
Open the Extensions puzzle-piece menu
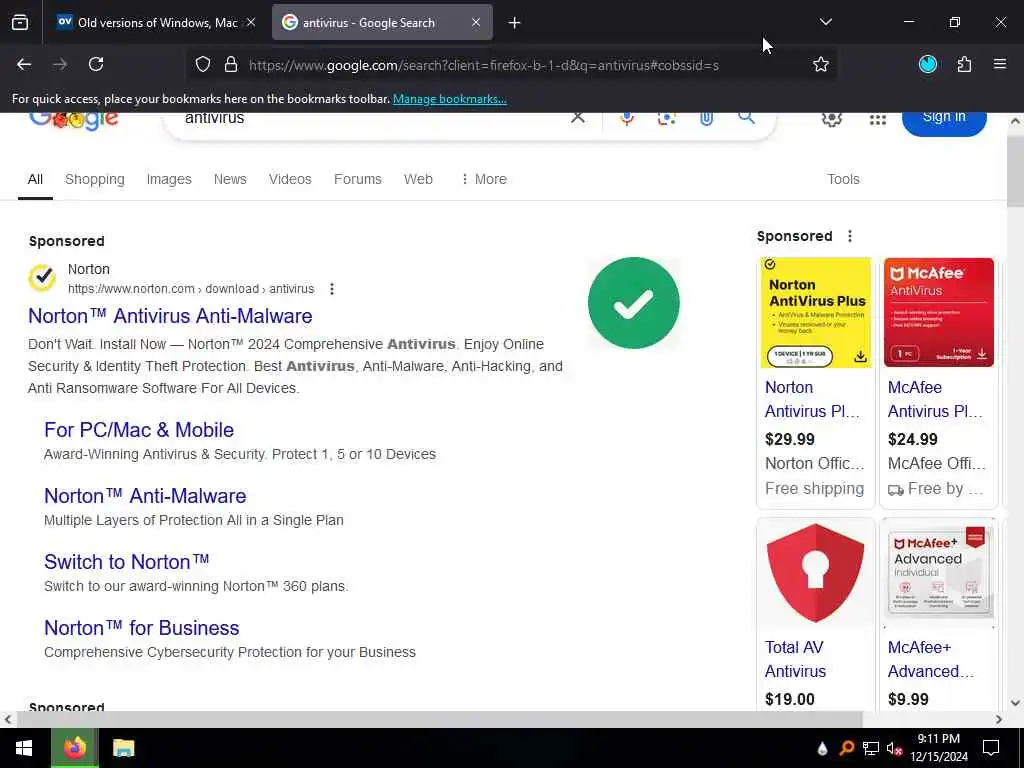point(965,64)
